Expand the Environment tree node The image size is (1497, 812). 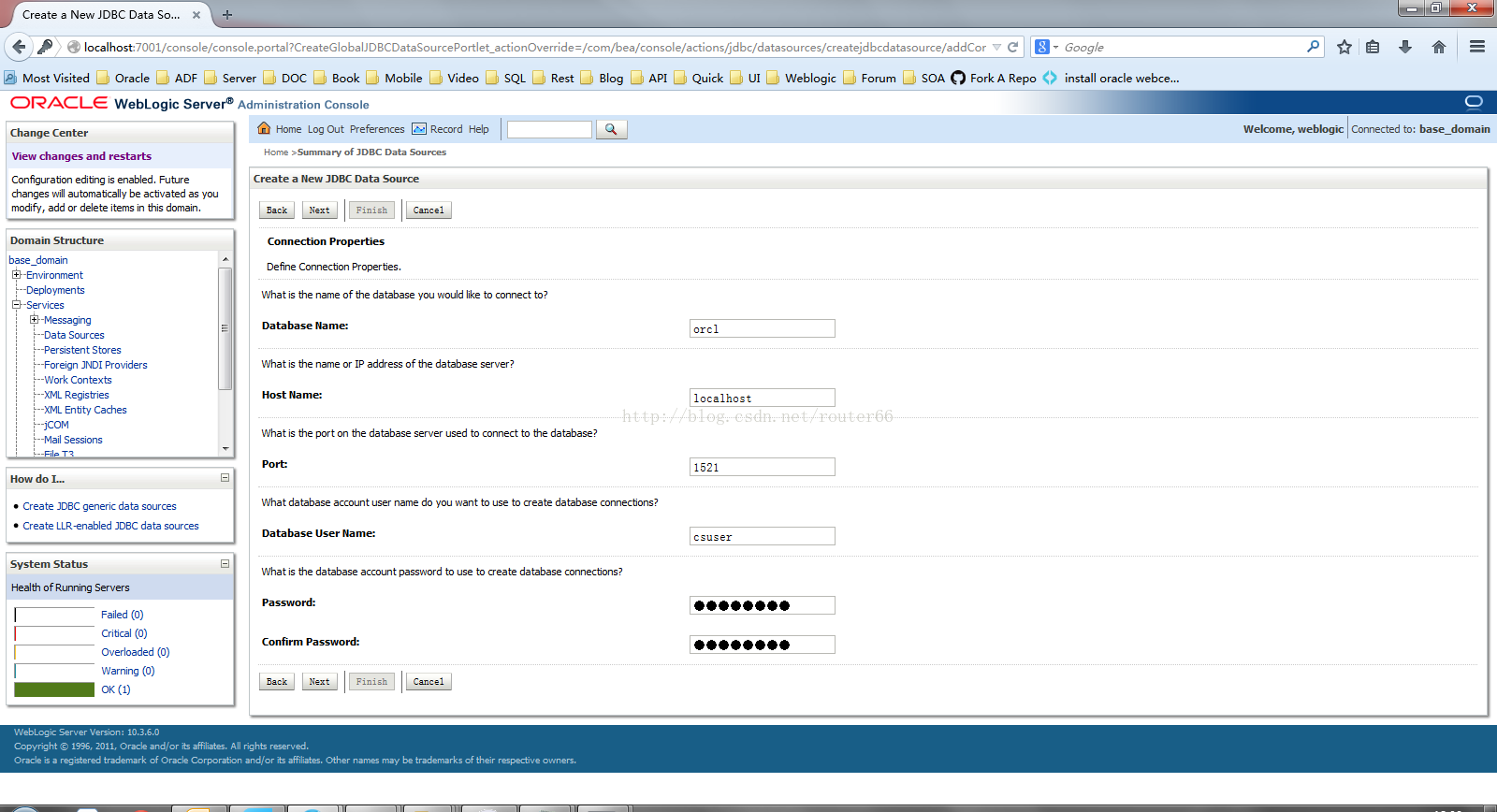click(16, 275)
